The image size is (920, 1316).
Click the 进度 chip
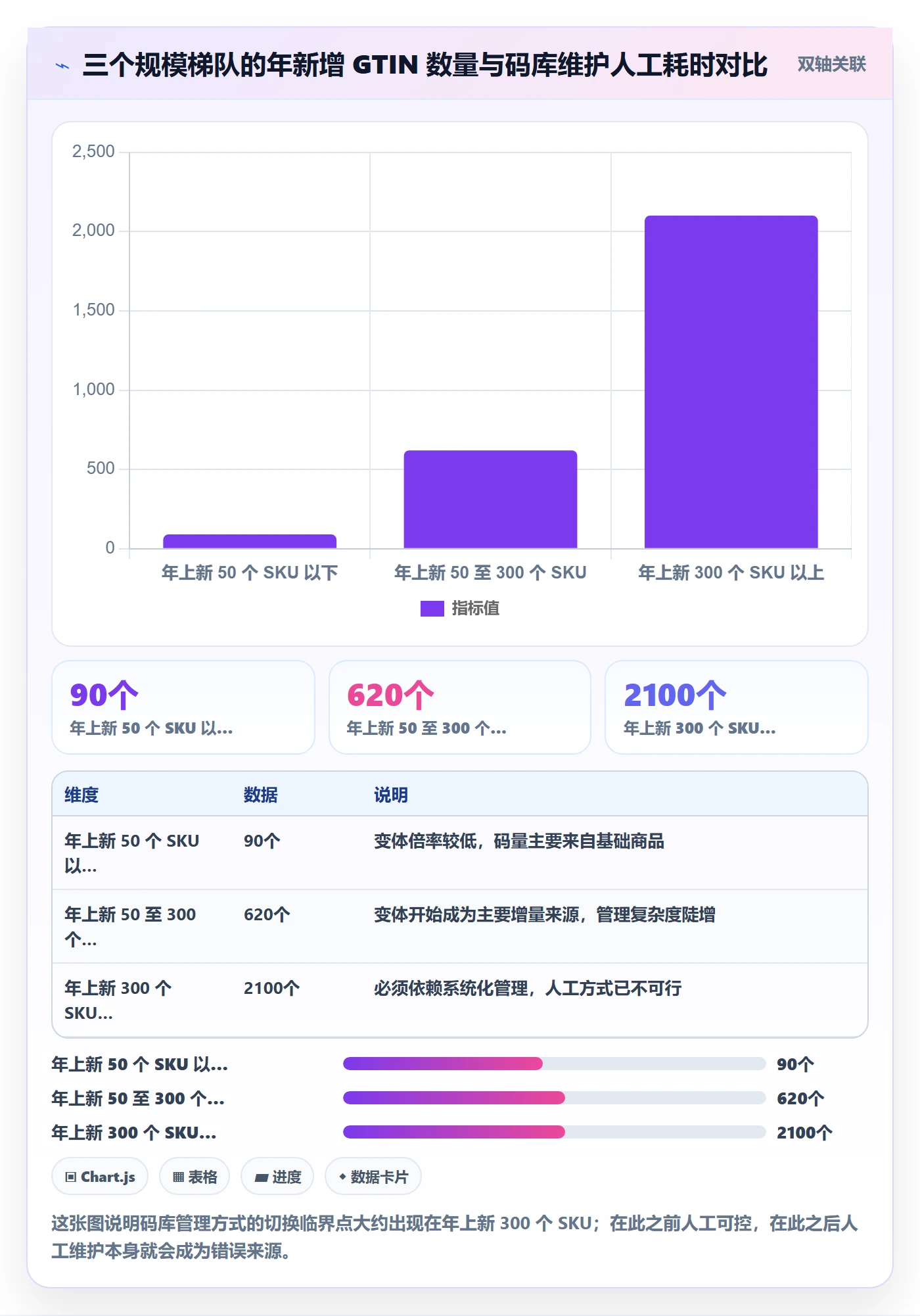tap(277, 1177)
